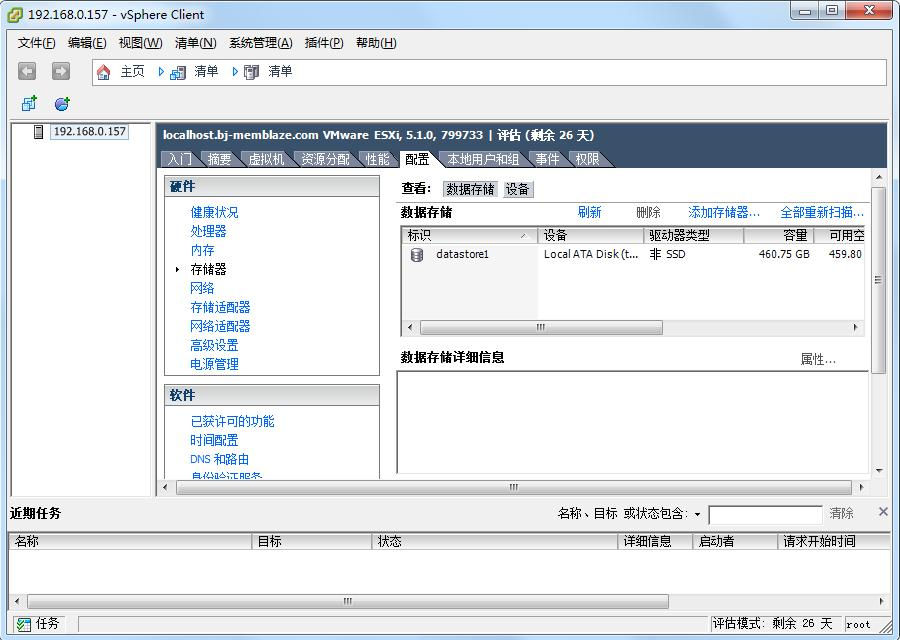900x640 pixels.
Task: Sort by the 标识 column header
Action: pyautogui.click(x=469, y=235)
